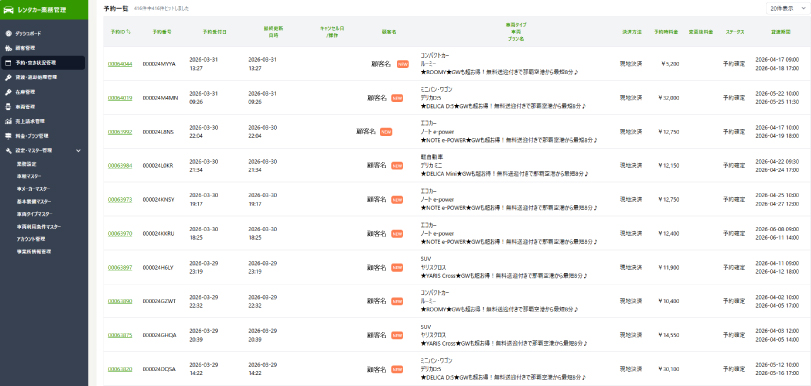The width and height of the screenshot is (811, 386).
Task: Click the calendar icon for 予約・空き状況管理
Action: point(8,63)
